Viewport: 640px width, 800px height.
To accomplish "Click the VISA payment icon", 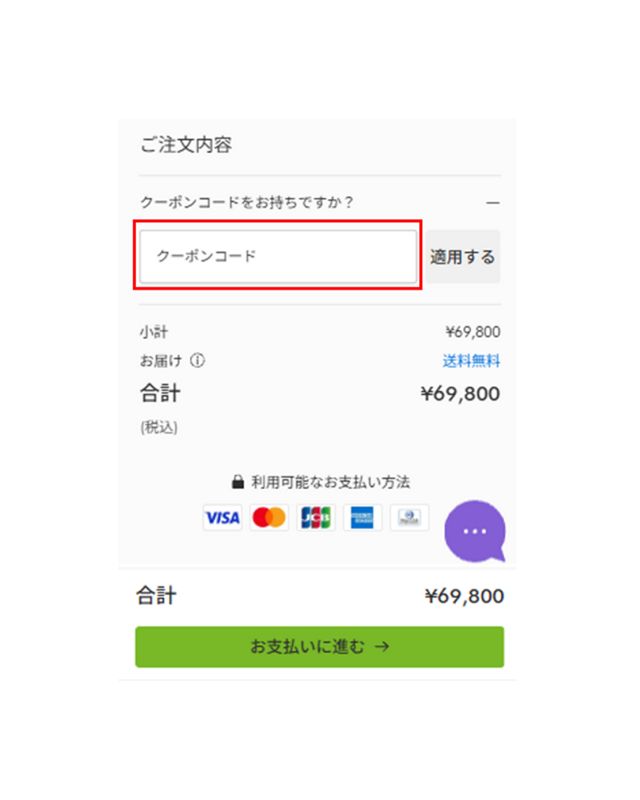I will [x=222, y=517].
